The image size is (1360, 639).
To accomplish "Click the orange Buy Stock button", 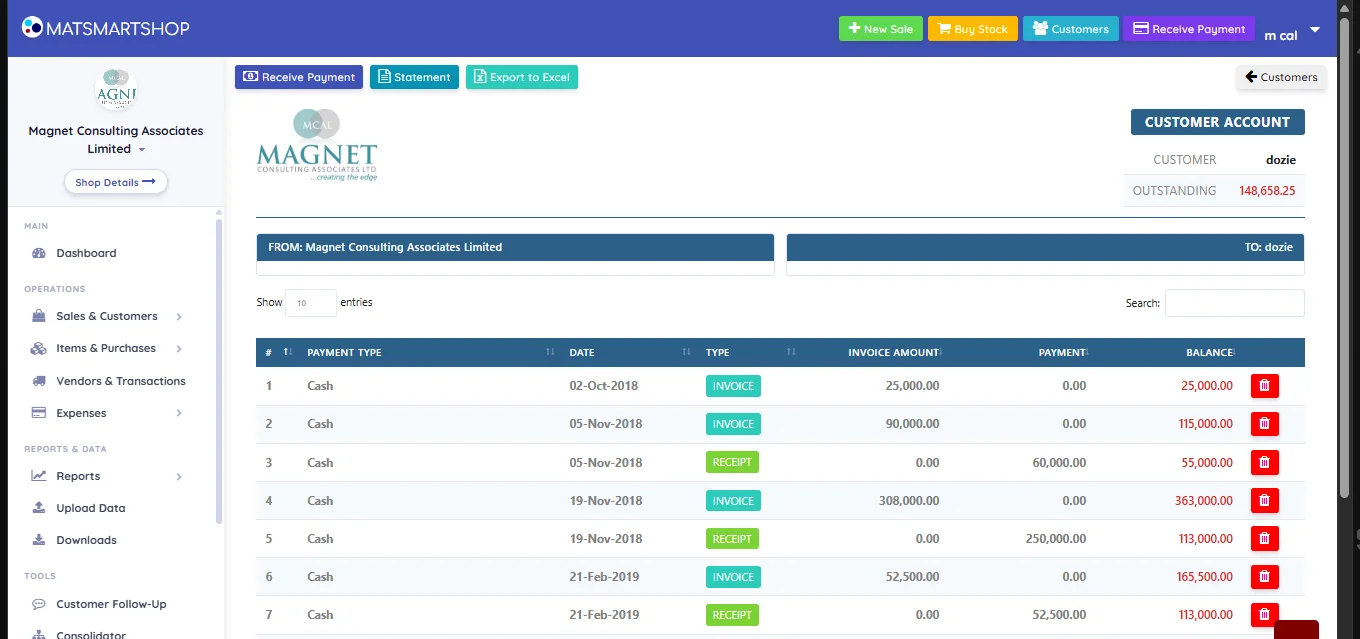I will pyautogui.click(x=972, y=29).
